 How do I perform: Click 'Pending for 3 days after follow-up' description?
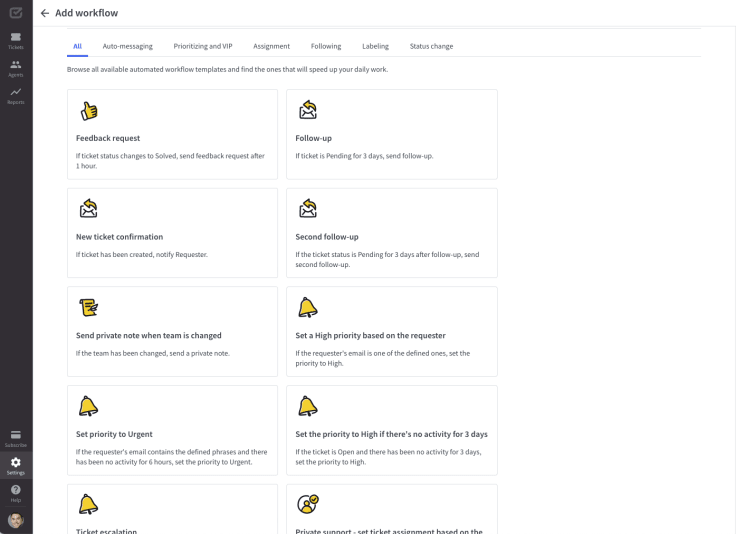[387, 259]
